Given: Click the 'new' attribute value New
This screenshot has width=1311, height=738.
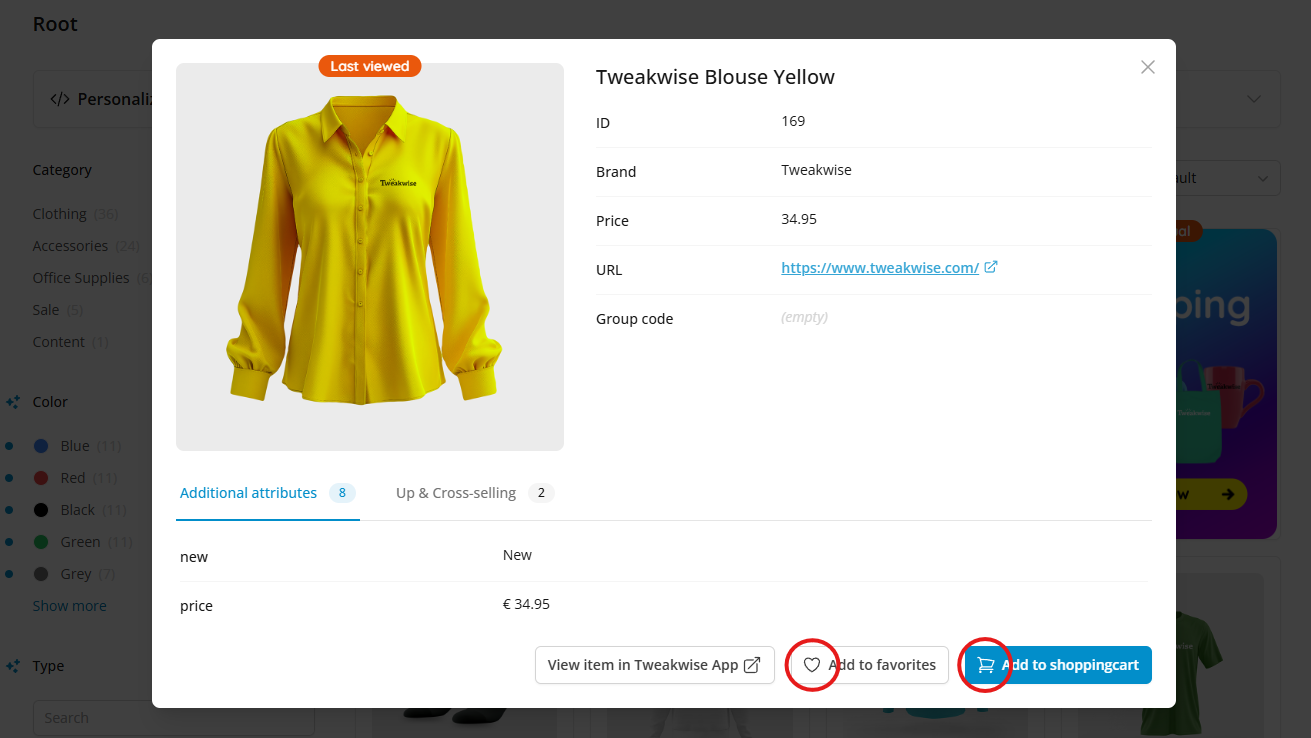Looking at the screenshot, I should 517,555.
